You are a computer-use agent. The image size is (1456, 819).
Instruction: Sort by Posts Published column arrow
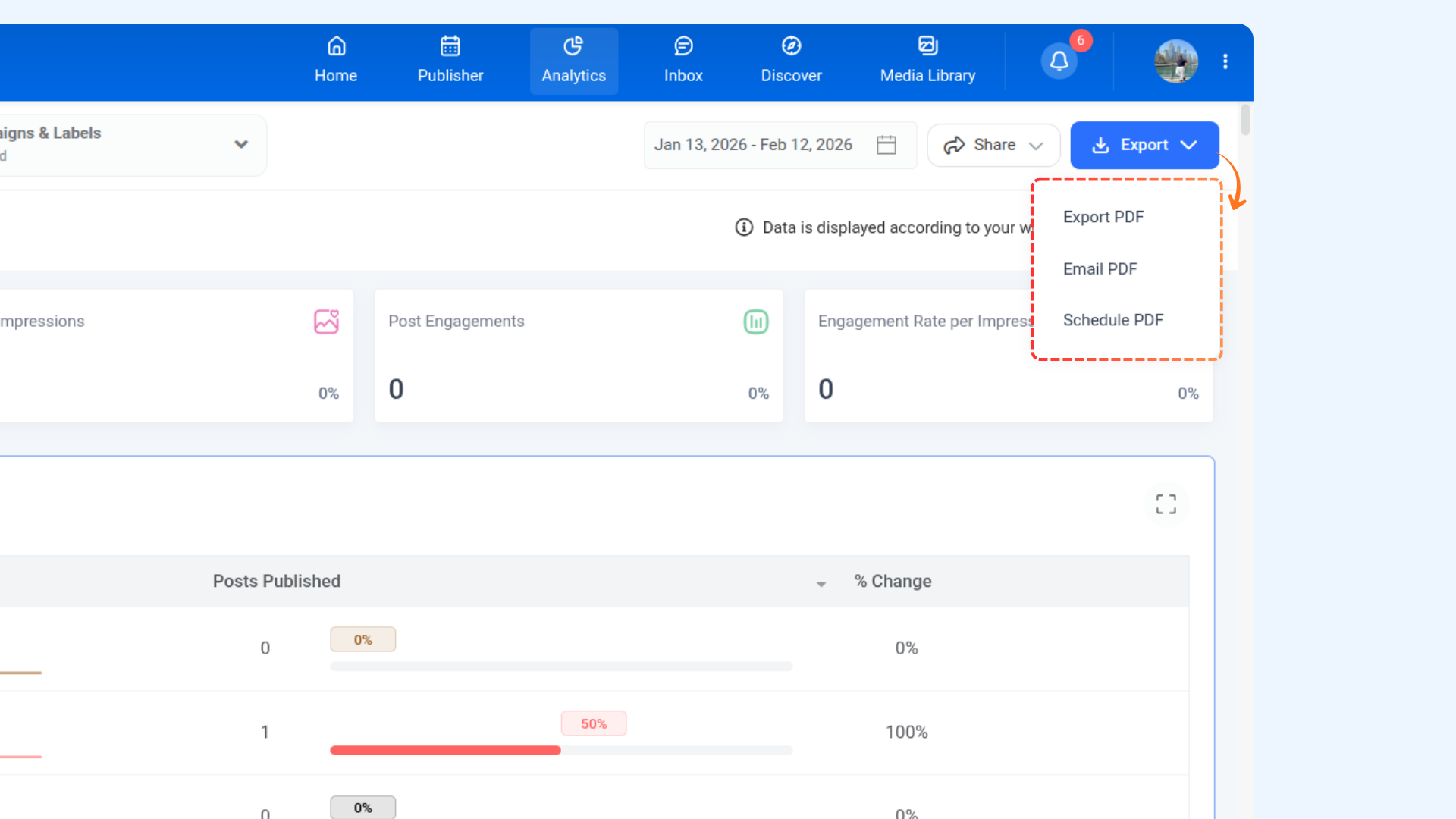click(821, 583)
